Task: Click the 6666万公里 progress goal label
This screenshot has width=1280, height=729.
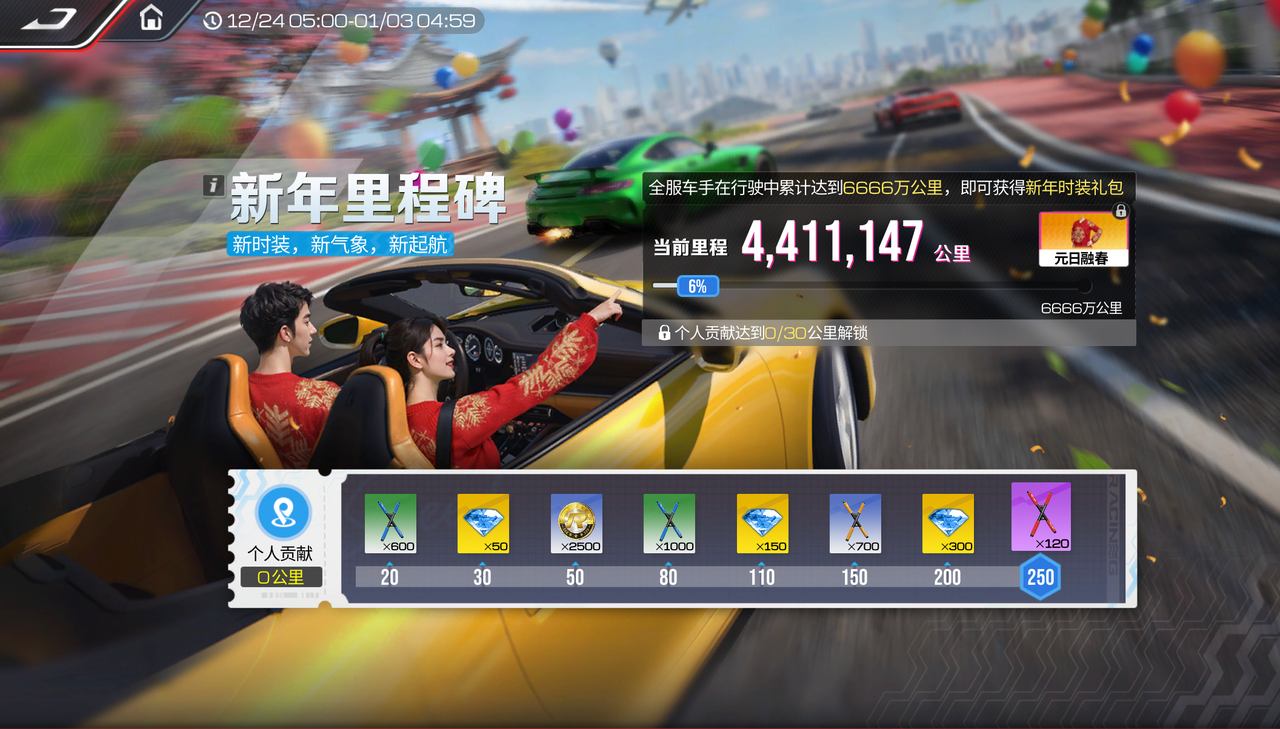Action: click(1081, 308)
